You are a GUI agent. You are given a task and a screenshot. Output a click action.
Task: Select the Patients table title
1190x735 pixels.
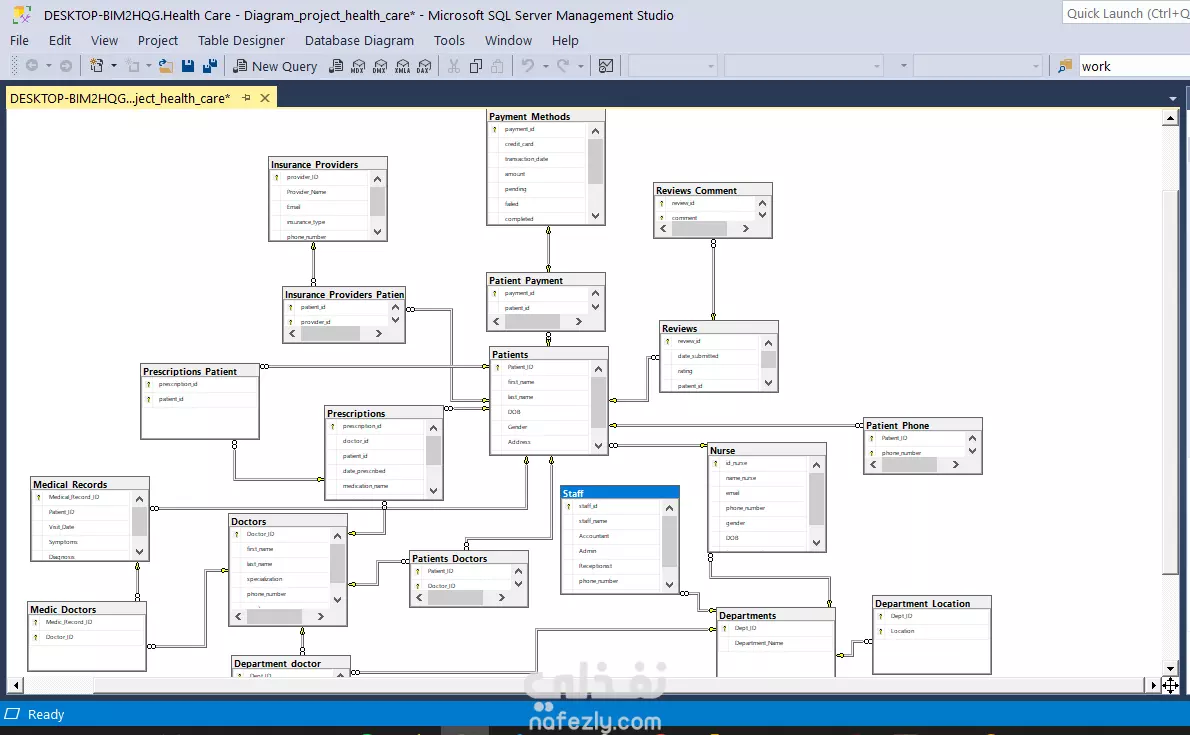pos(510,355)
